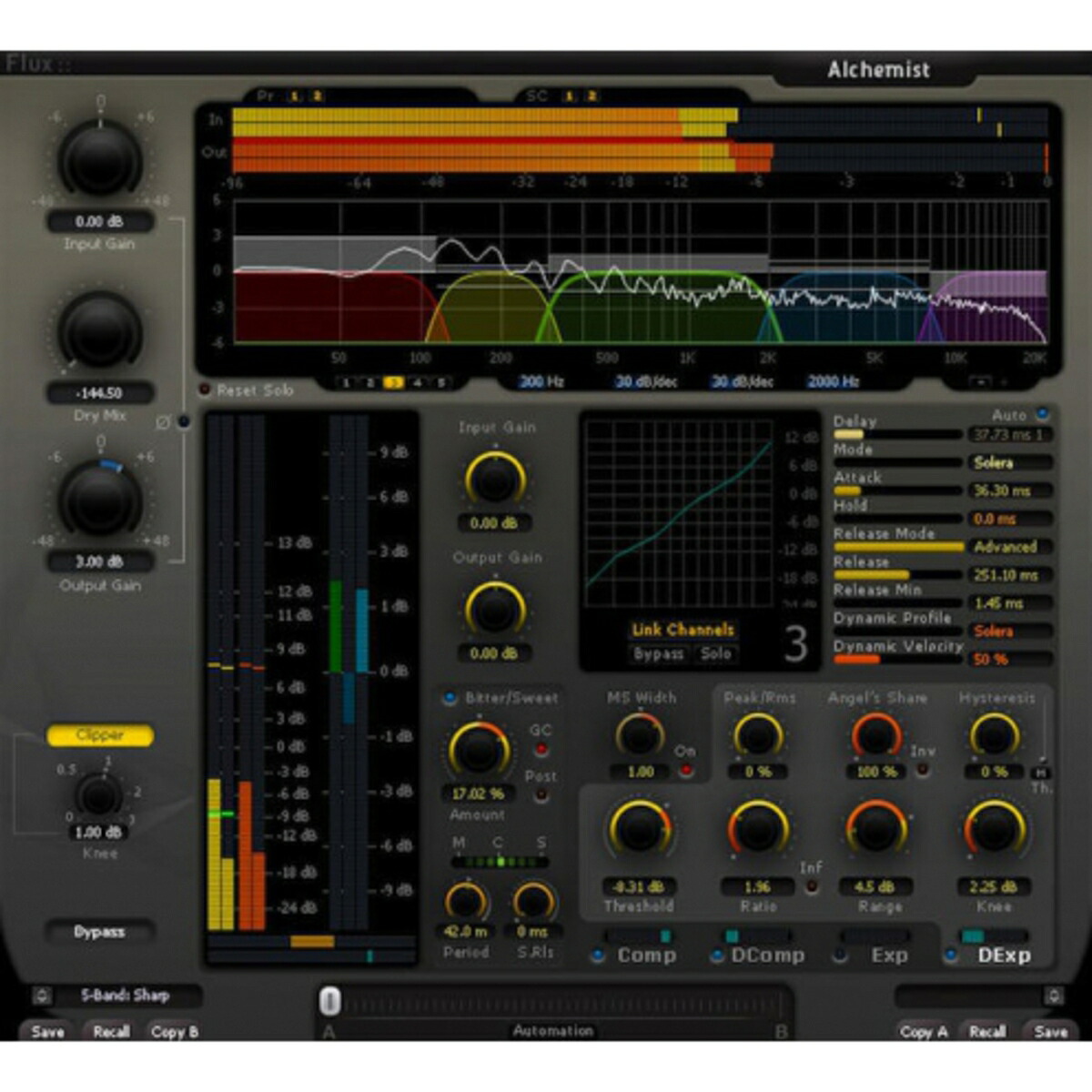Click the Clipper button

[100, 735]
